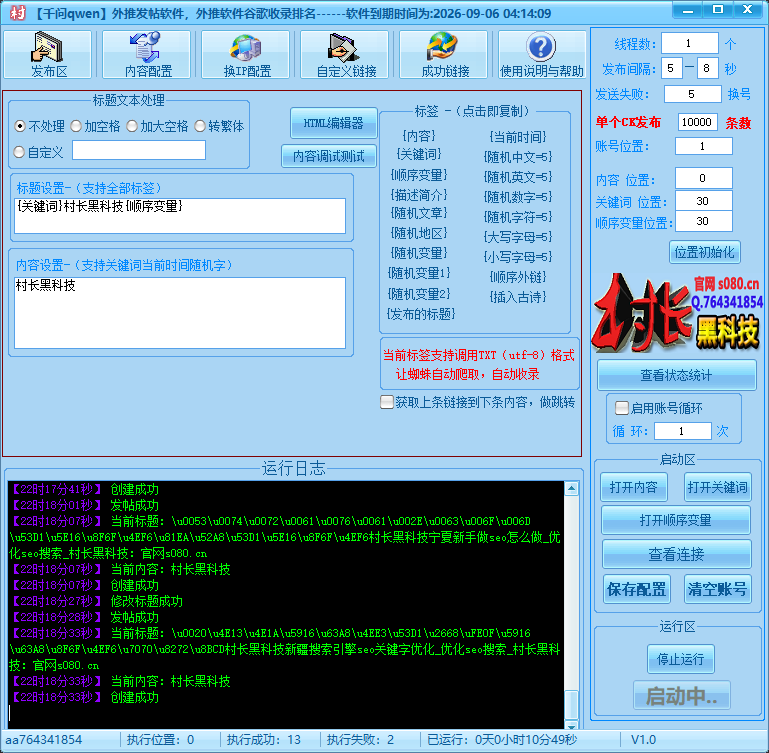Click the run log scrollbar thumb
The image size is (769, 753).
click(x=571, y=705)
